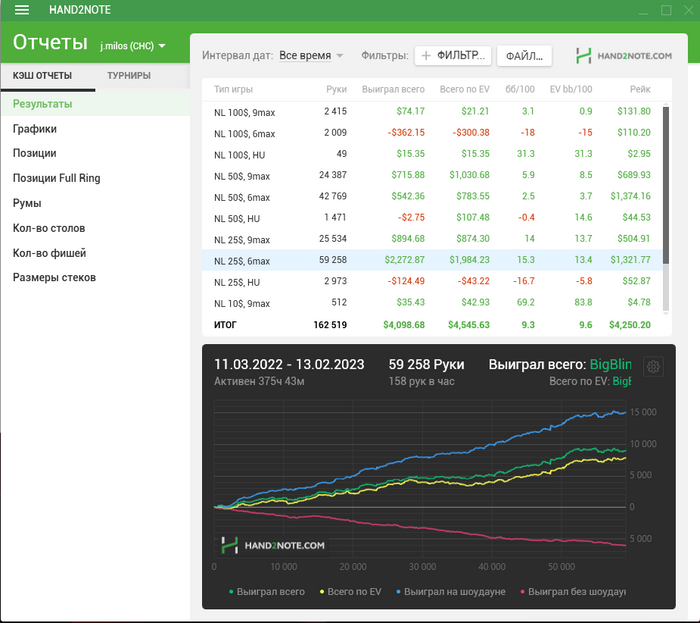Viewport: 700px width, 623px height.
Task: Open chart settings gear icon
Action: 653,367
